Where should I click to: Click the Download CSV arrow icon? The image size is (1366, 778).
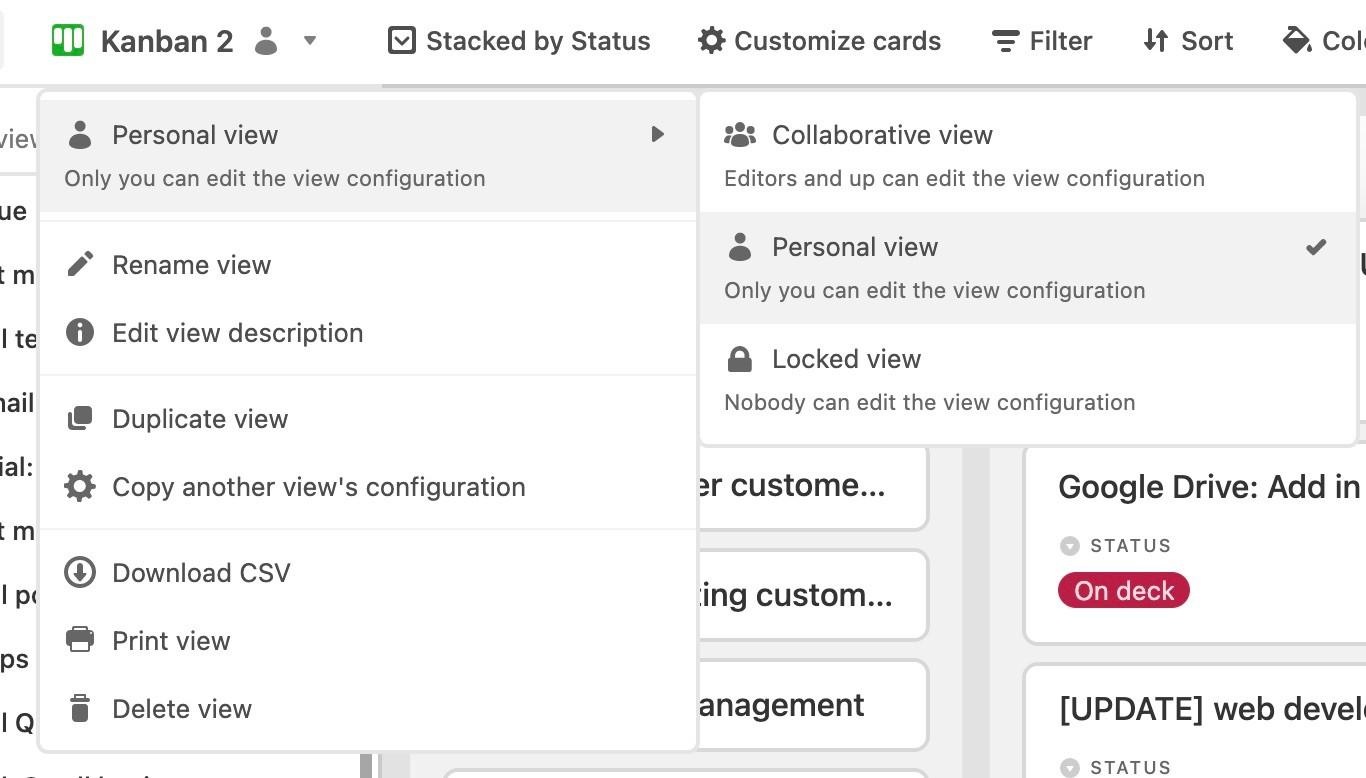point(80,573)
